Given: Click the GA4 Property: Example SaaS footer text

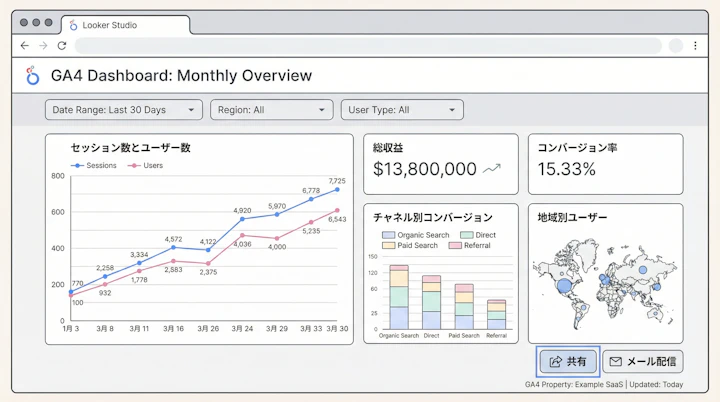Looking at the screenshot, I should click(574, 385).
